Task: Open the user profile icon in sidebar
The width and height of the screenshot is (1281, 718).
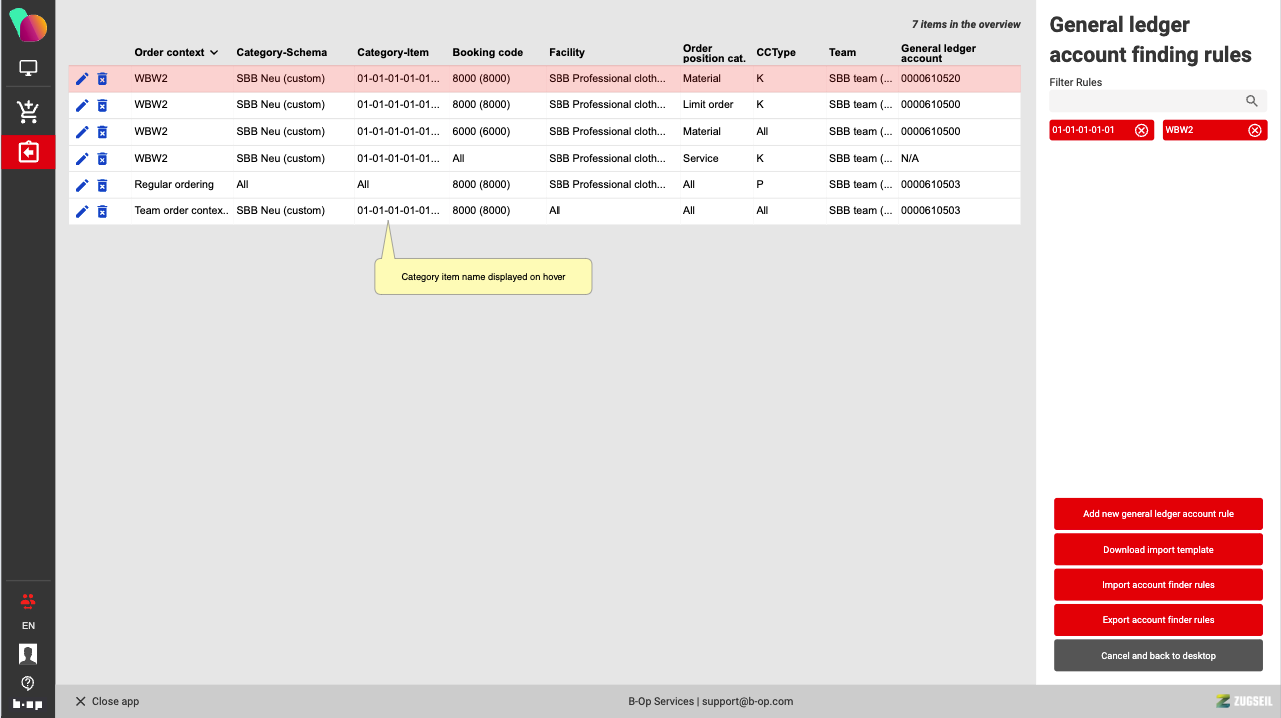Action: click(x=28, y=654)
